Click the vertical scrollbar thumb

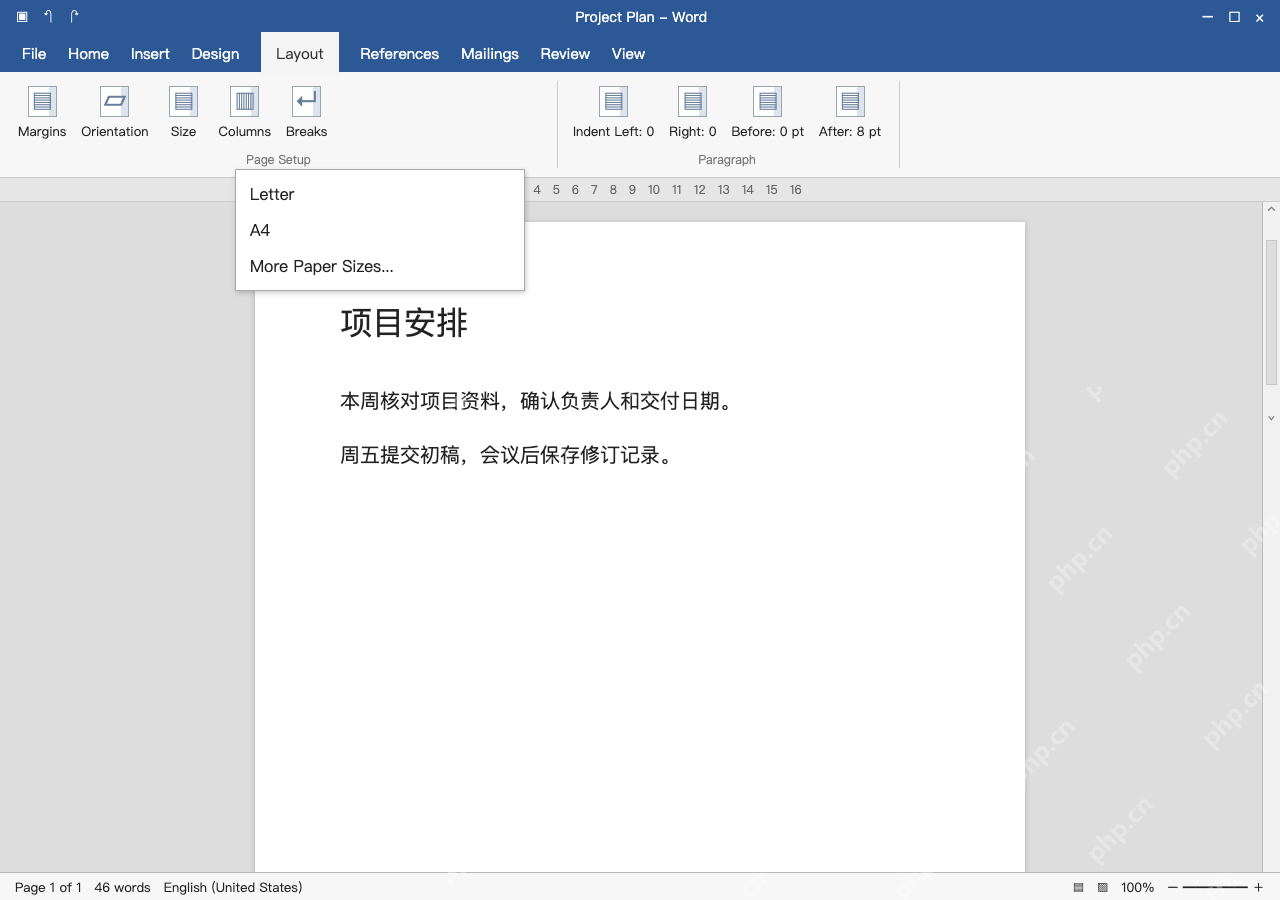tap(1272, 312)
